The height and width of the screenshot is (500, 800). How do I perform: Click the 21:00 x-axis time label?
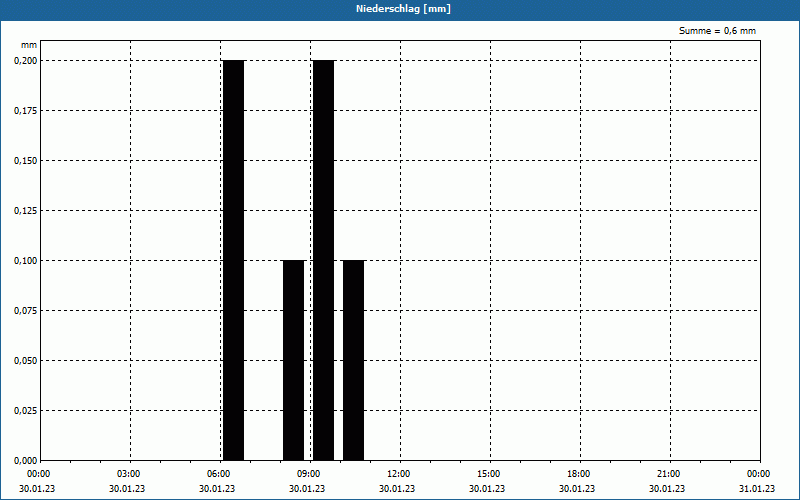point(668,474)
